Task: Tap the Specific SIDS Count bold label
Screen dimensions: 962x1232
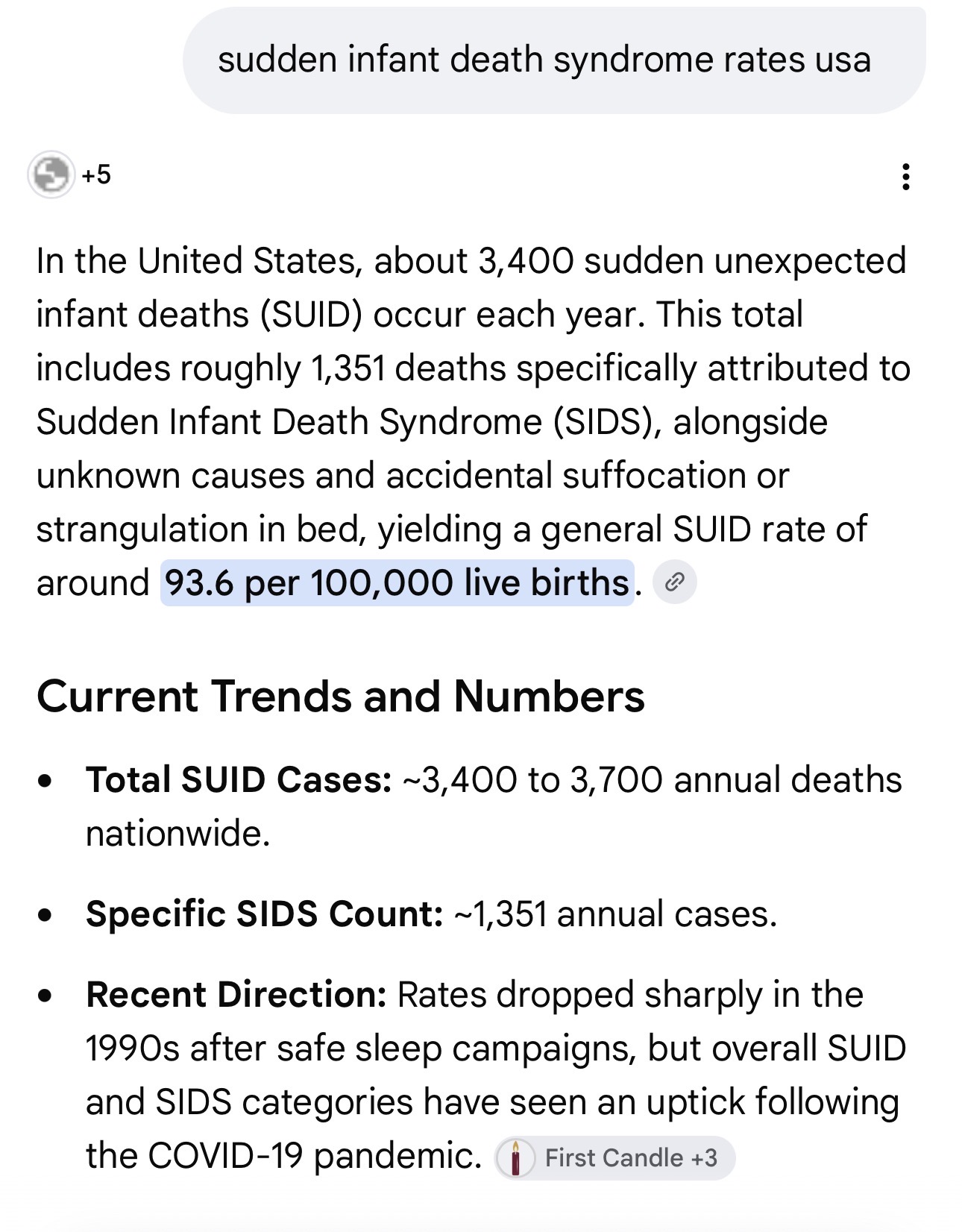Action: coord(265,914)
